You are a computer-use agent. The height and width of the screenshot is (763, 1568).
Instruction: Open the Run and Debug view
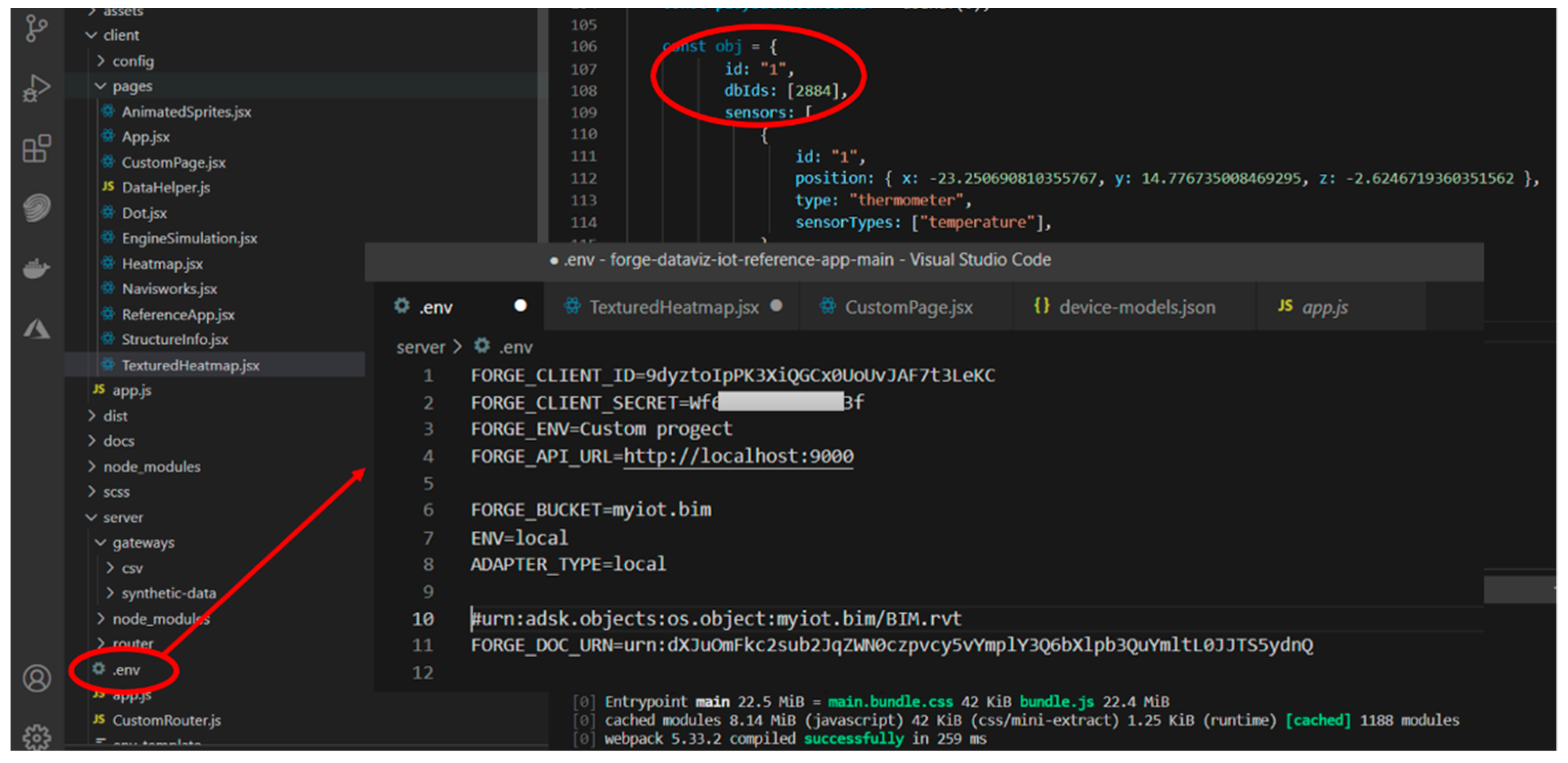pyautogui.click(x=37, y=88)
